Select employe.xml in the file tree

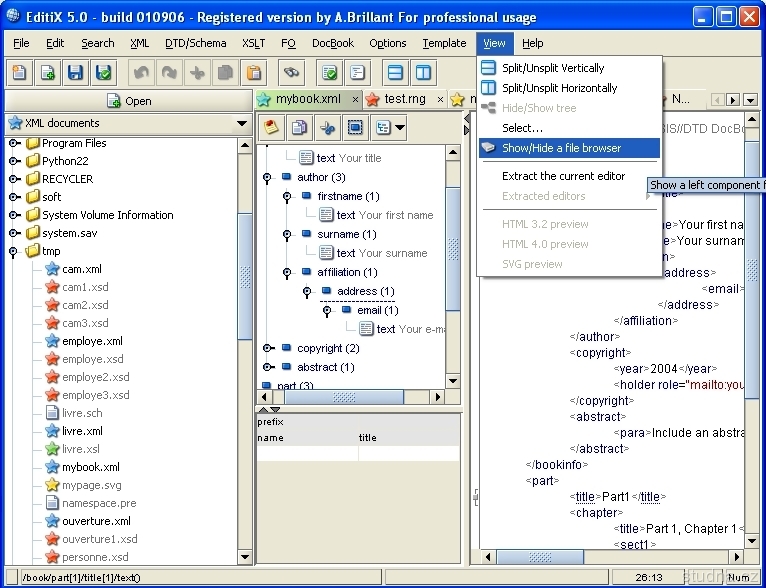click(92, 341)
